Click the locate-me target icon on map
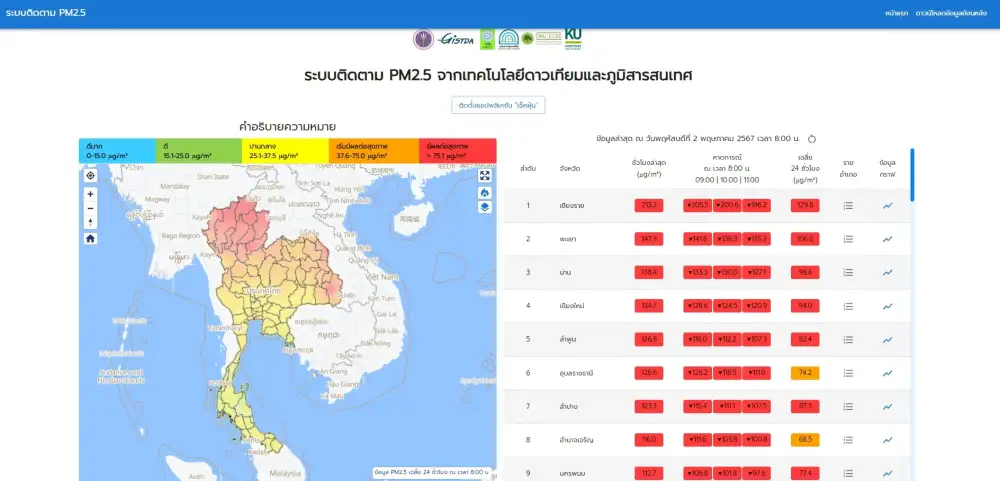Viewport: 1000px width, 481px height. pyautogui.click(x=90, y=175)
